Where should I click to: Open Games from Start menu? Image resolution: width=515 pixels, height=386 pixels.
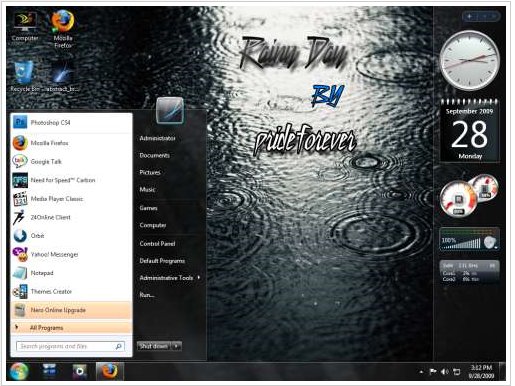point(148,208)
